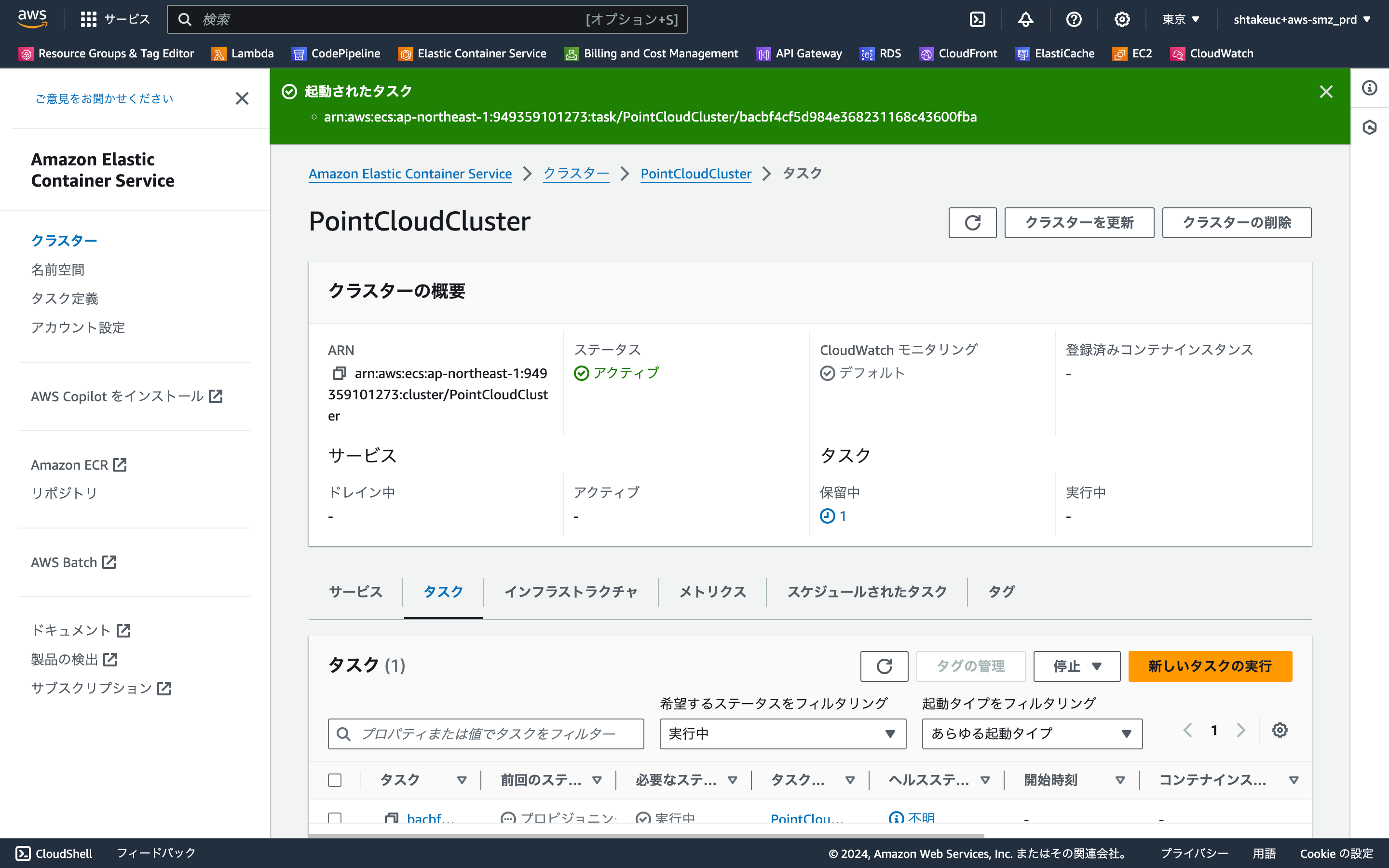Dismiss the green launched-task banner
Image resolution: width=1389 pixels, height=868 pixels.
coord(1326,92)
